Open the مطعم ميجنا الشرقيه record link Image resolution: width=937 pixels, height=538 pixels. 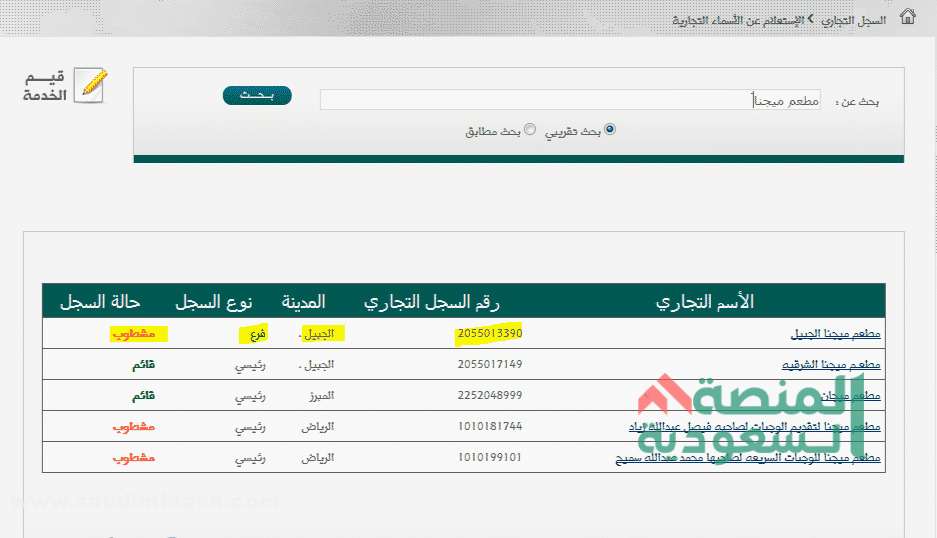830,365
